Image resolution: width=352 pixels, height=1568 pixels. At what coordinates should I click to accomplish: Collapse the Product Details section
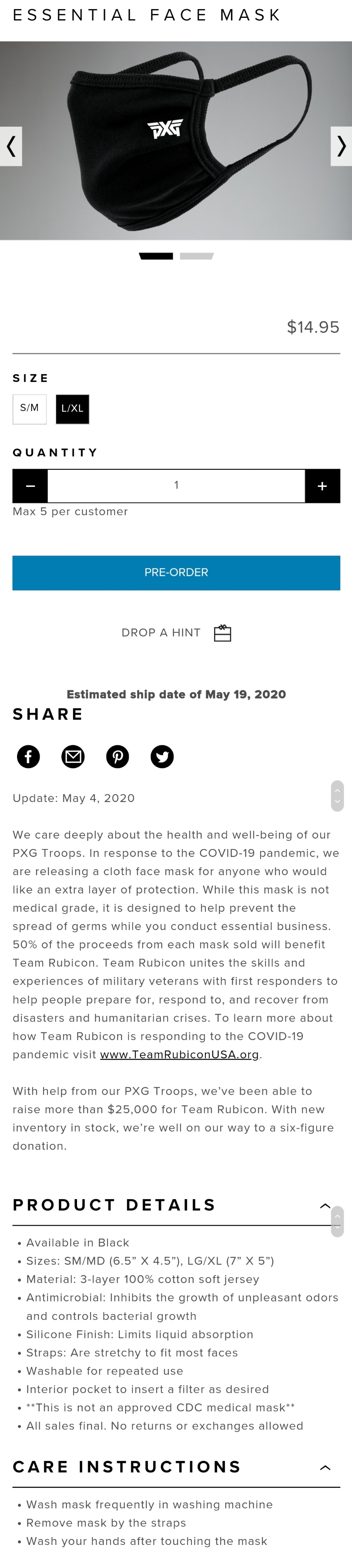[325, 1205]
